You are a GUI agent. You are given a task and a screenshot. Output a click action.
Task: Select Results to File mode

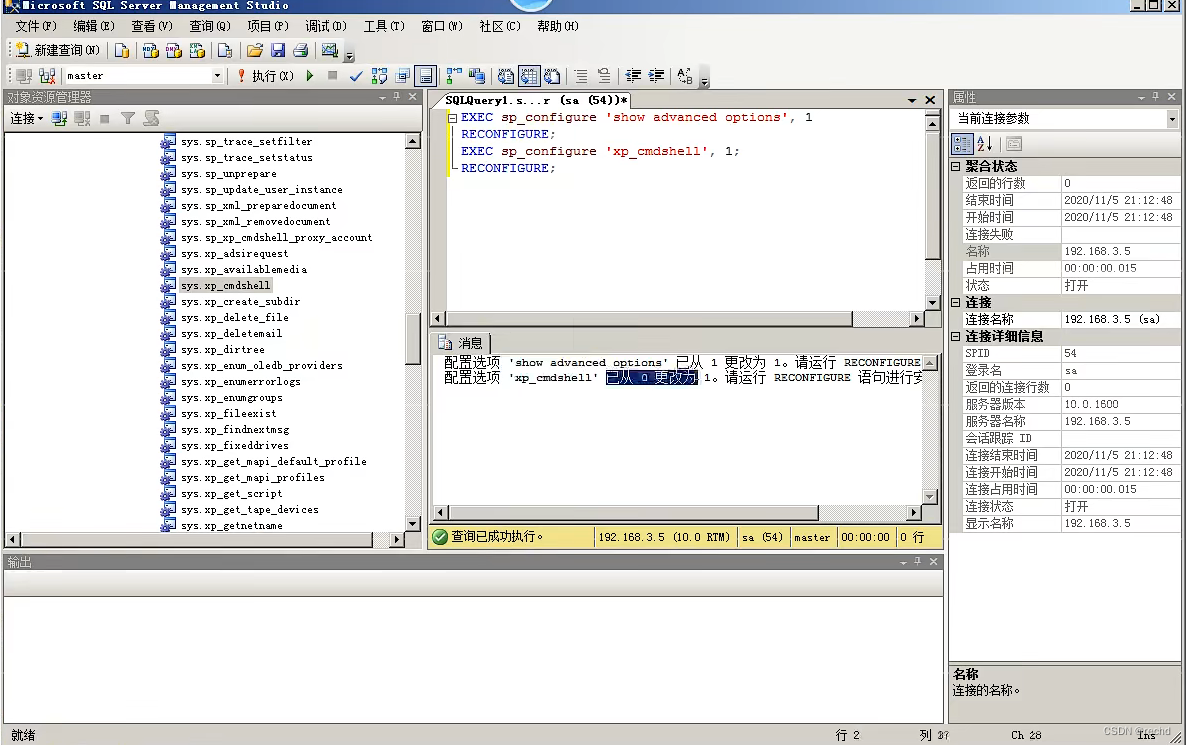click(x=553, y=76)
